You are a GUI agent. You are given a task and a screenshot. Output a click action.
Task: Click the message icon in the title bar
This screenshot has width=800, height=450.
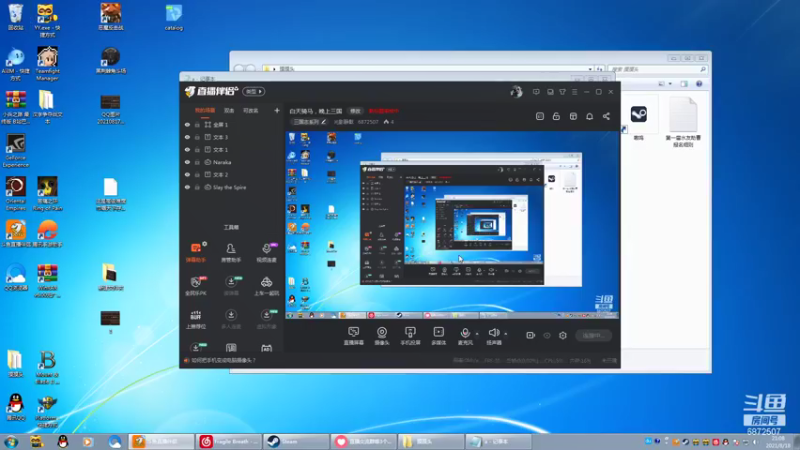tap(536, 92)
